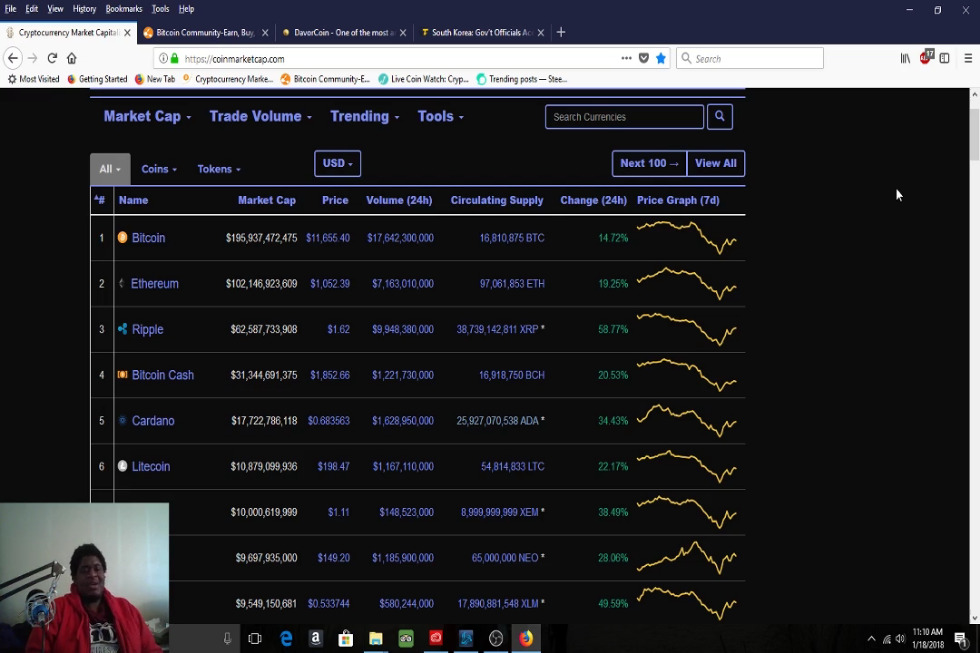Expand the Trending dropdown menu
This screenshot has height=653, width=980.
tap(364, 116)
